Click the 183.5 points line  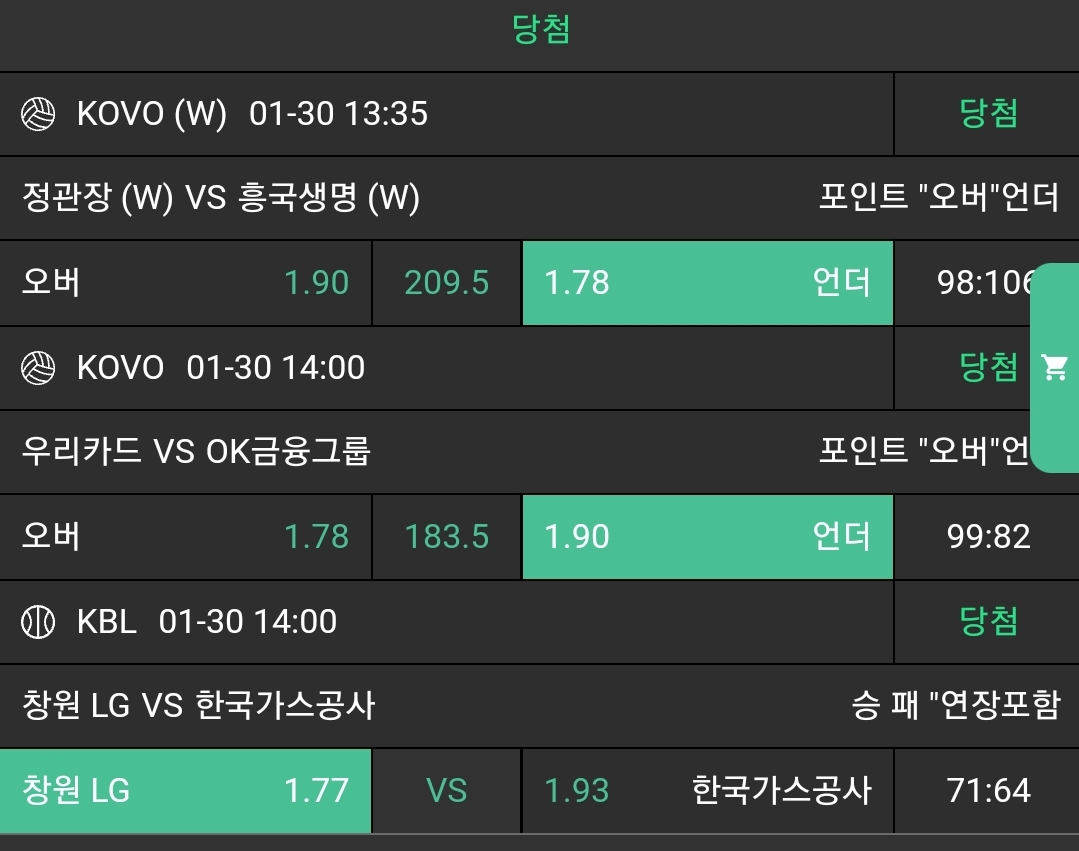[446, 537]
